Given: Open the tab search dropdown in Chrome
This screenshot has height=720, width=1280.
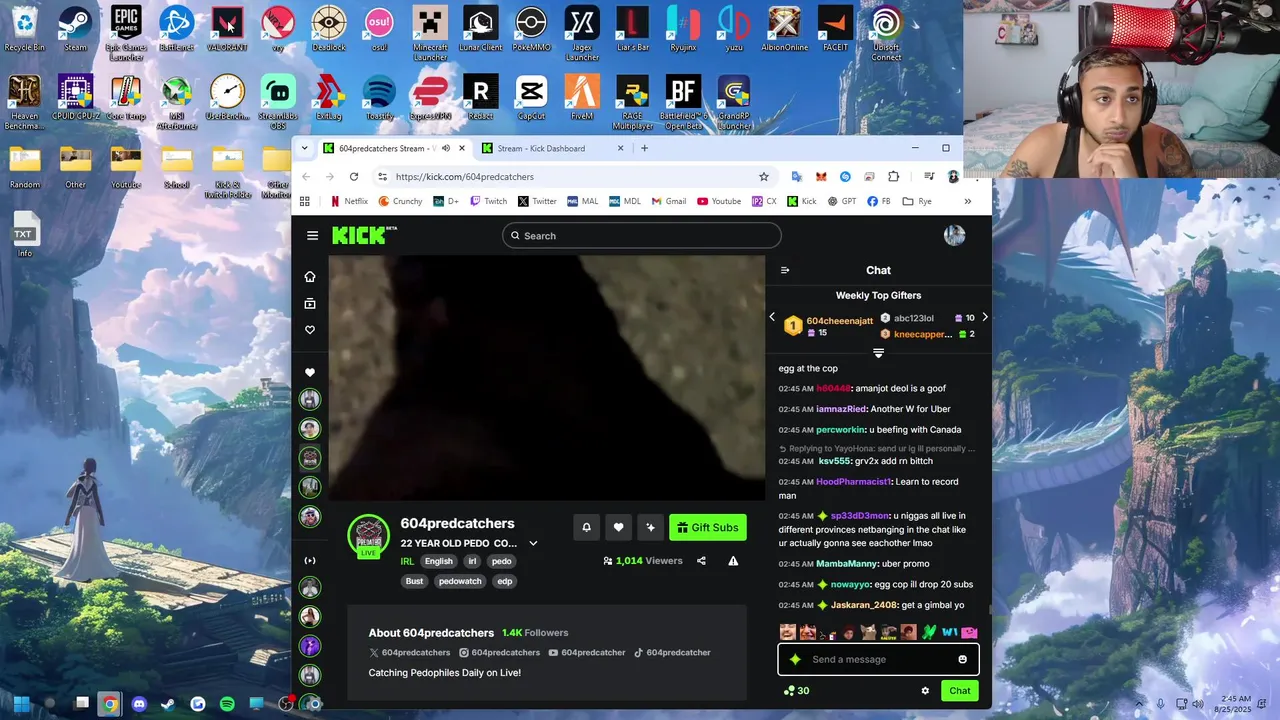Looking at the screenshot, I should [305, 148].
